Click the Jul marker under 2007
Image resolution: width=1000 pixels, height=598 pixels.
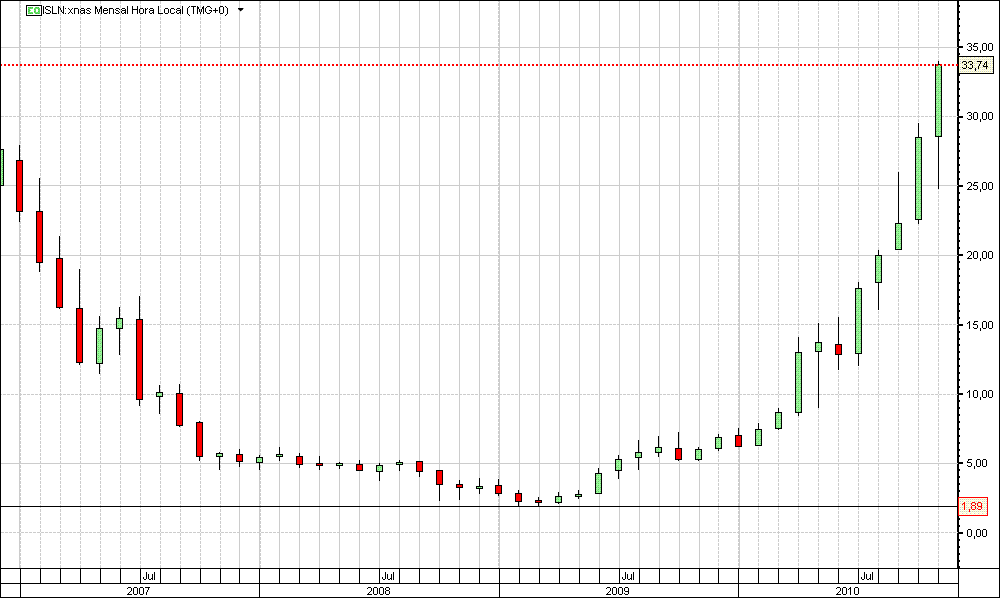149,576
